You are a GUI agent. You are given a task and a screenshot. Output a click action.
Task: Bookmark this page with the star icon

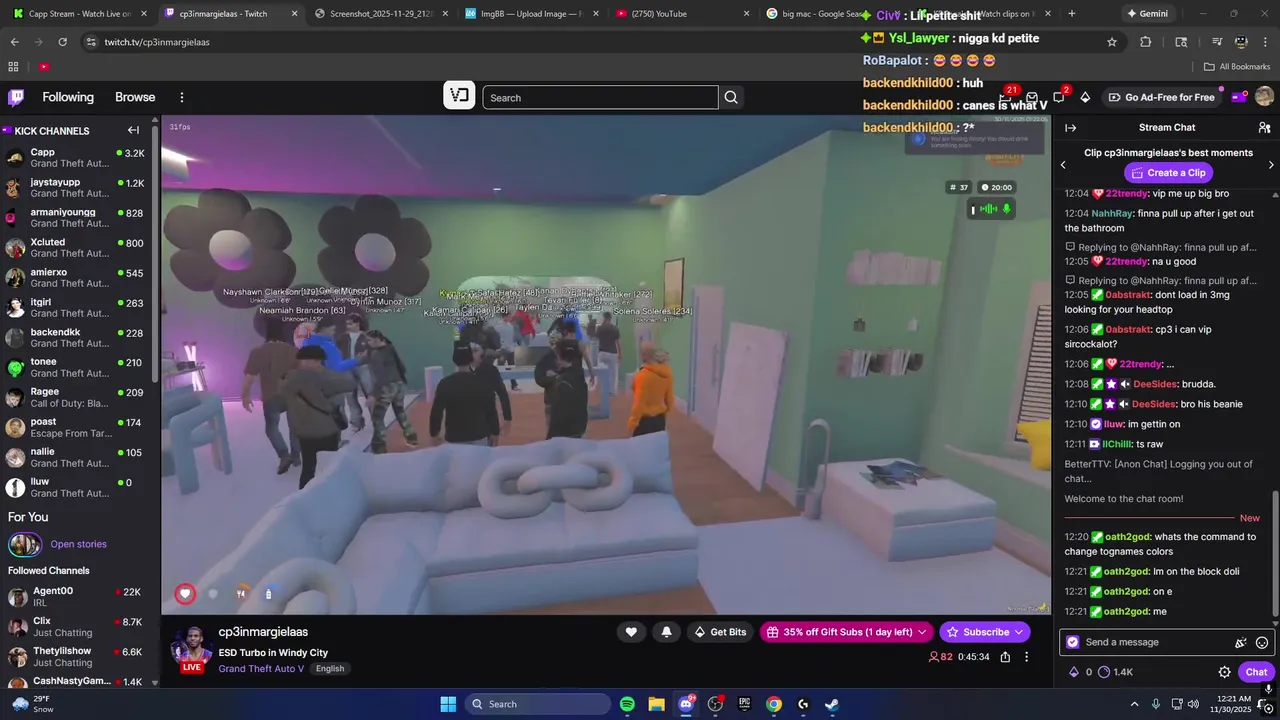point(1112,42)
